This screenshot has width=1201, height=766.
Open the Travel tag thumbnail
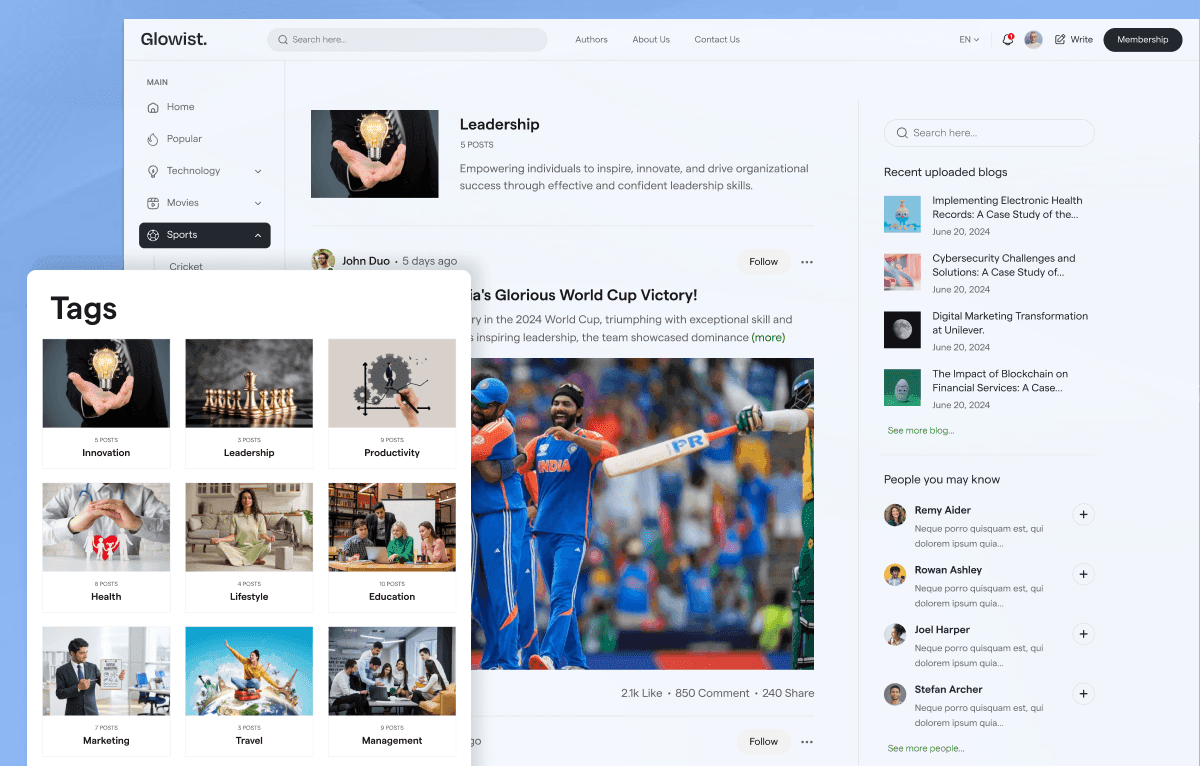coord(248,671)
